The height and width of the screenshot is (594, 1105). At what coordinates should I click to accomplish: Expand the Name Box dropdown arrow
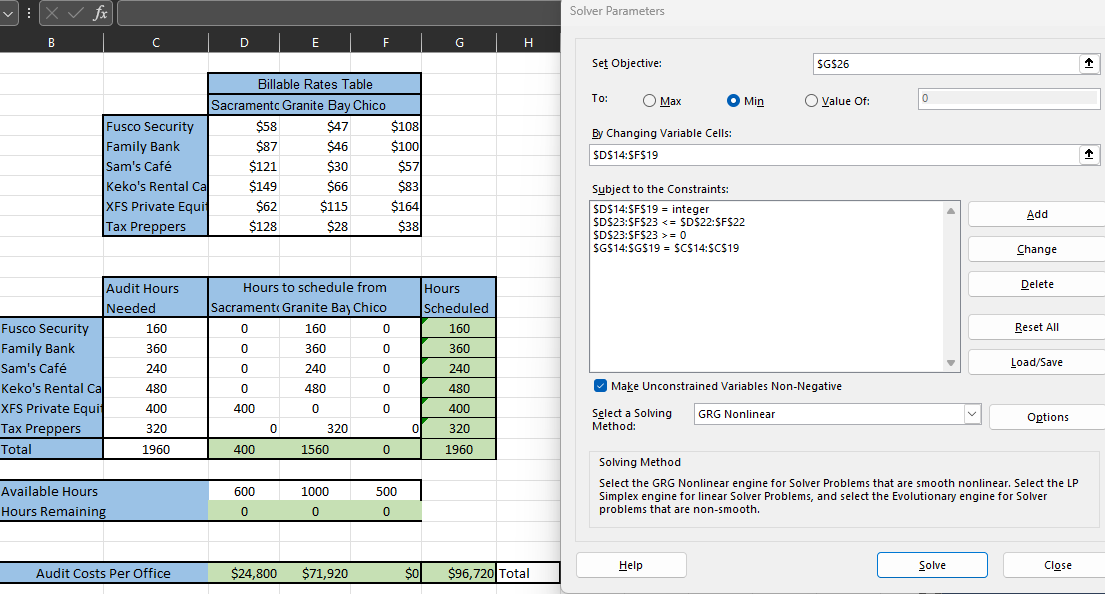pos(8,13)
